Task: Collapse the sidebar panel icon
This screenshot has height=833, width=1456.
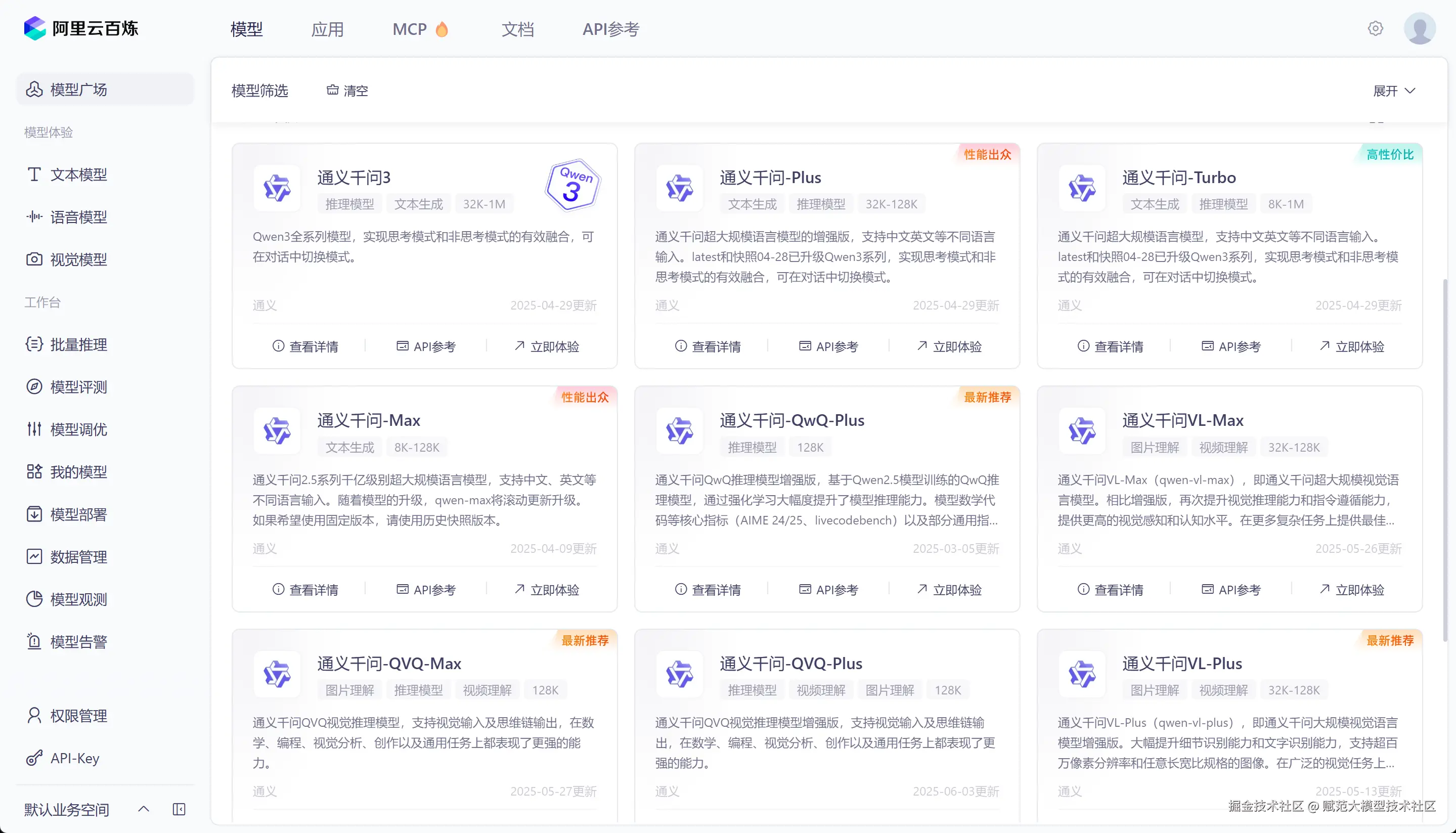Action: [179, 809]
